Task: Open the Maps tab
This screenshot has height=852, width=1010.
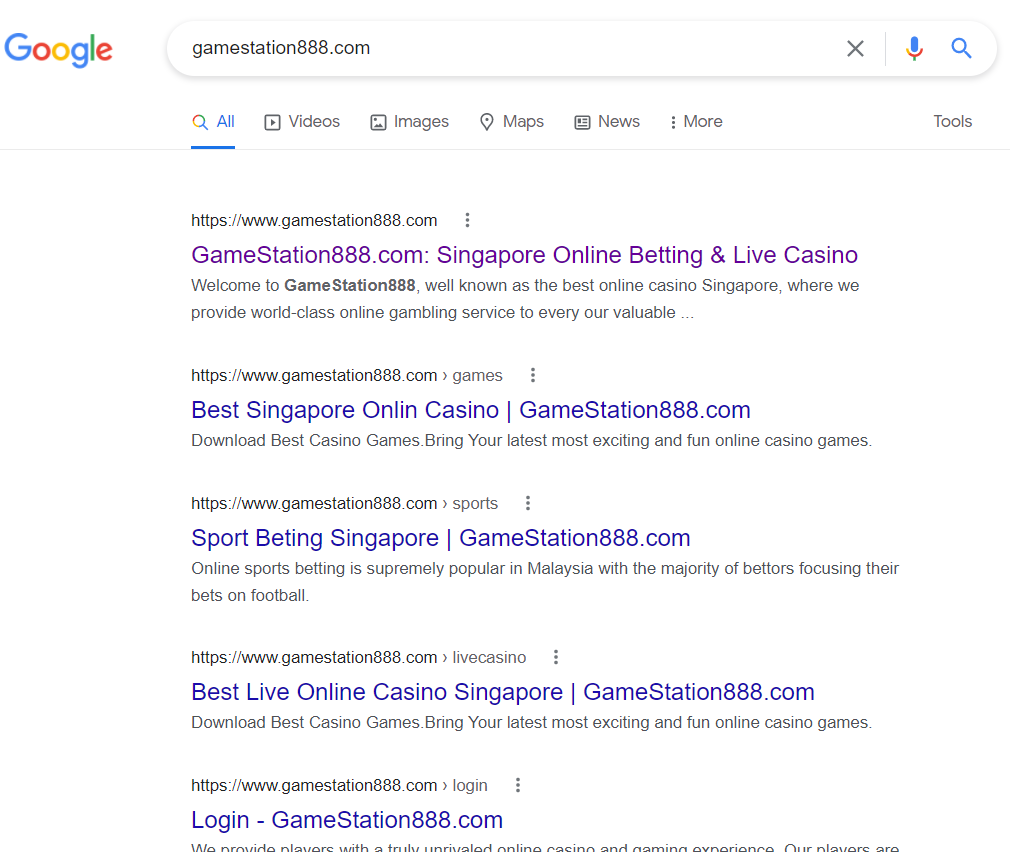Action: click(x=511, y=121)
